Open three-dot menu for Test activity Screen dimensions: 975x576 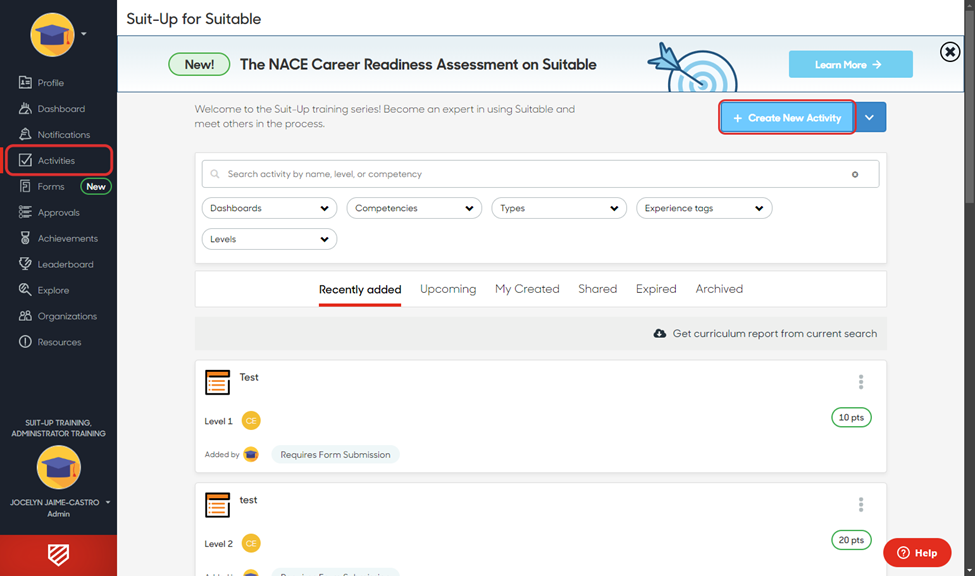coord(861,382)
